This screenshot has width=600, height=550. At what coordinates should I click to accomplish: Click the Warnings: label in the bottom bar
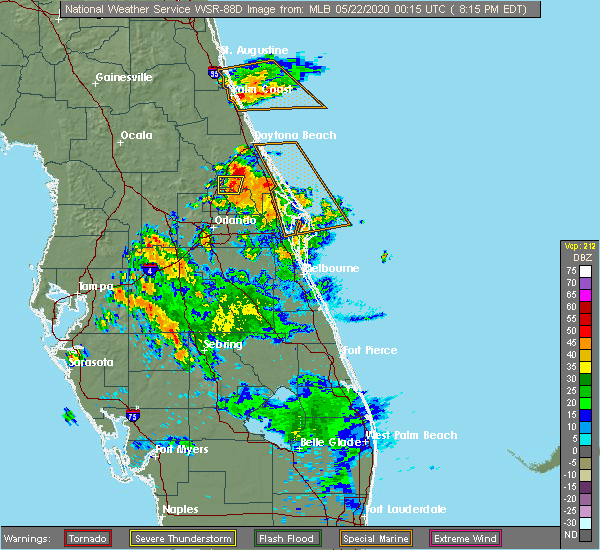coord(27,539)
